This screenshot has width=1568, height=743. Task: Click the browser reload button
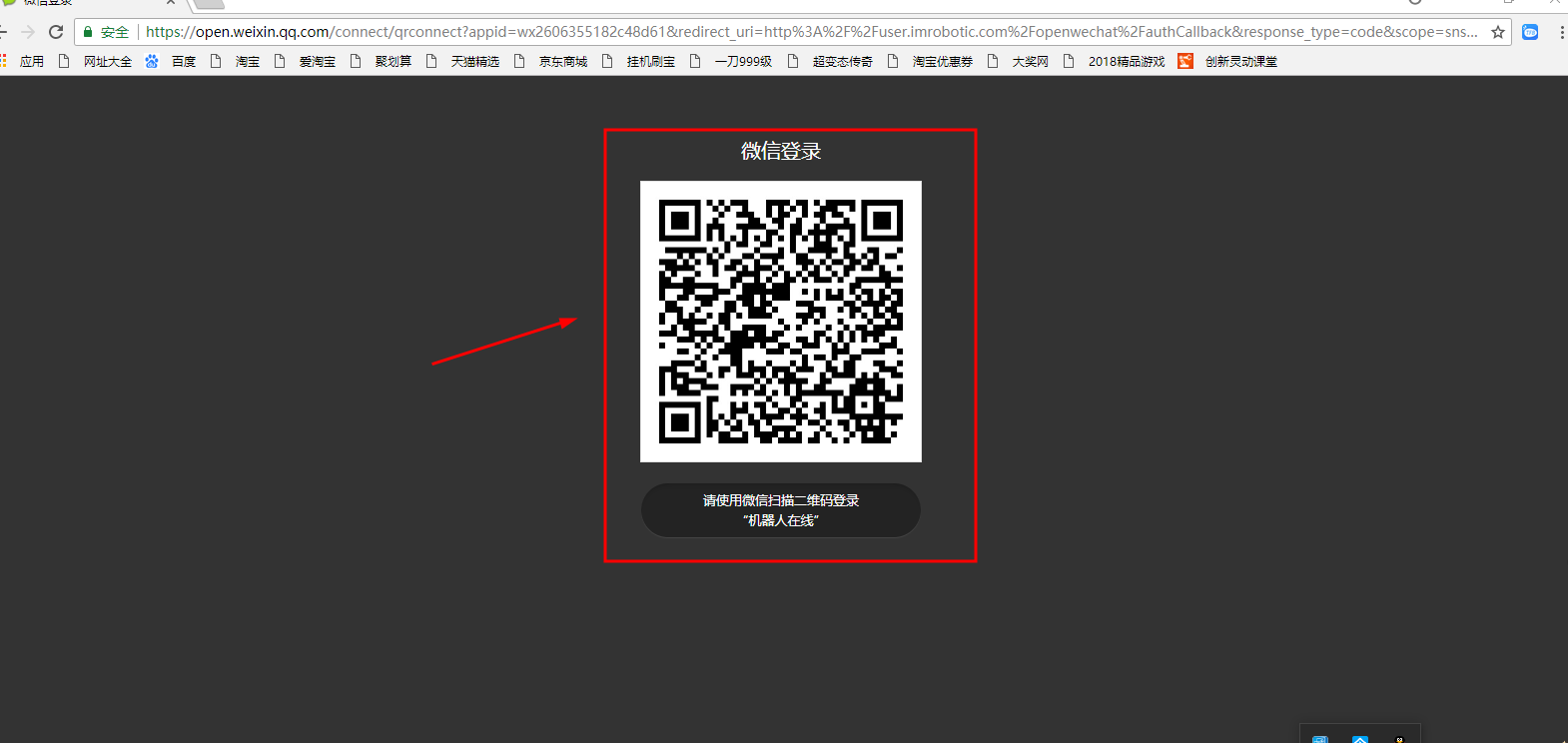coord(56,32)
